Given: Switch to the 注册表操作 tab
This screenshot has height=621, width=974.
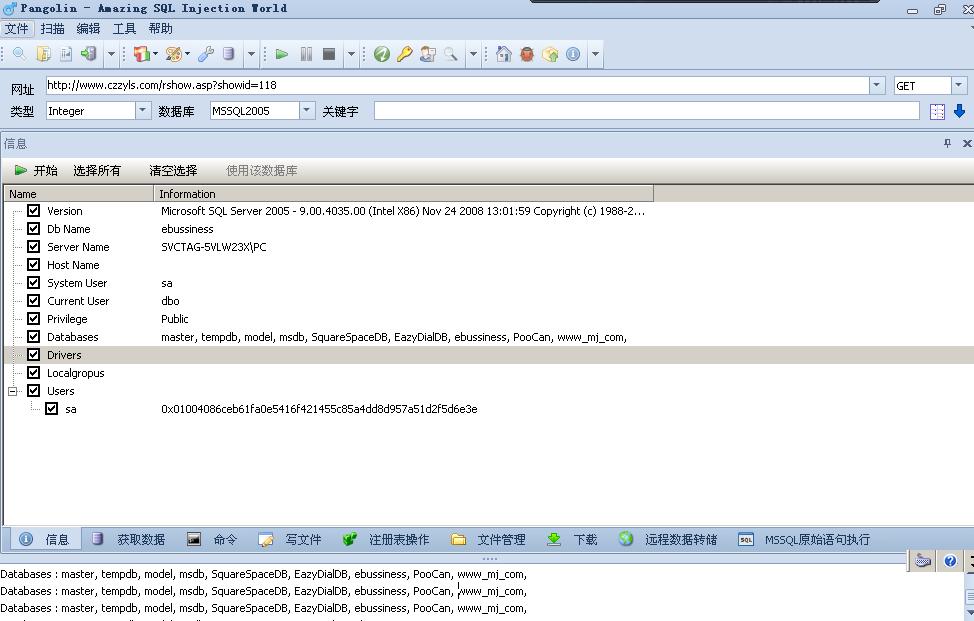Looking at the screenshot, I should point(386,539).
